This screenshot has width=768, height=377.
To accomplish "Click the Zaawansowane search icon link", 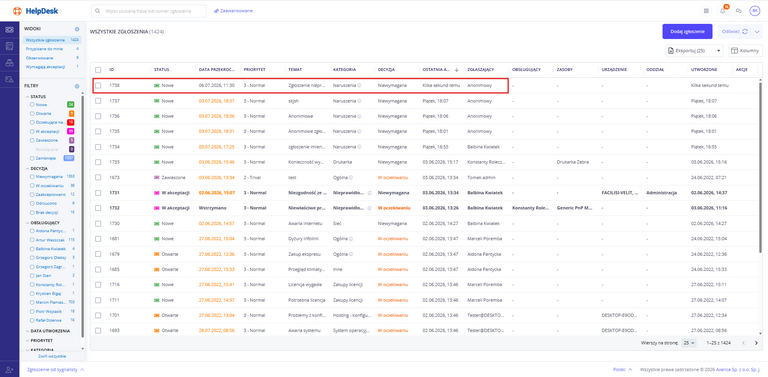I will tap(233, 11).
